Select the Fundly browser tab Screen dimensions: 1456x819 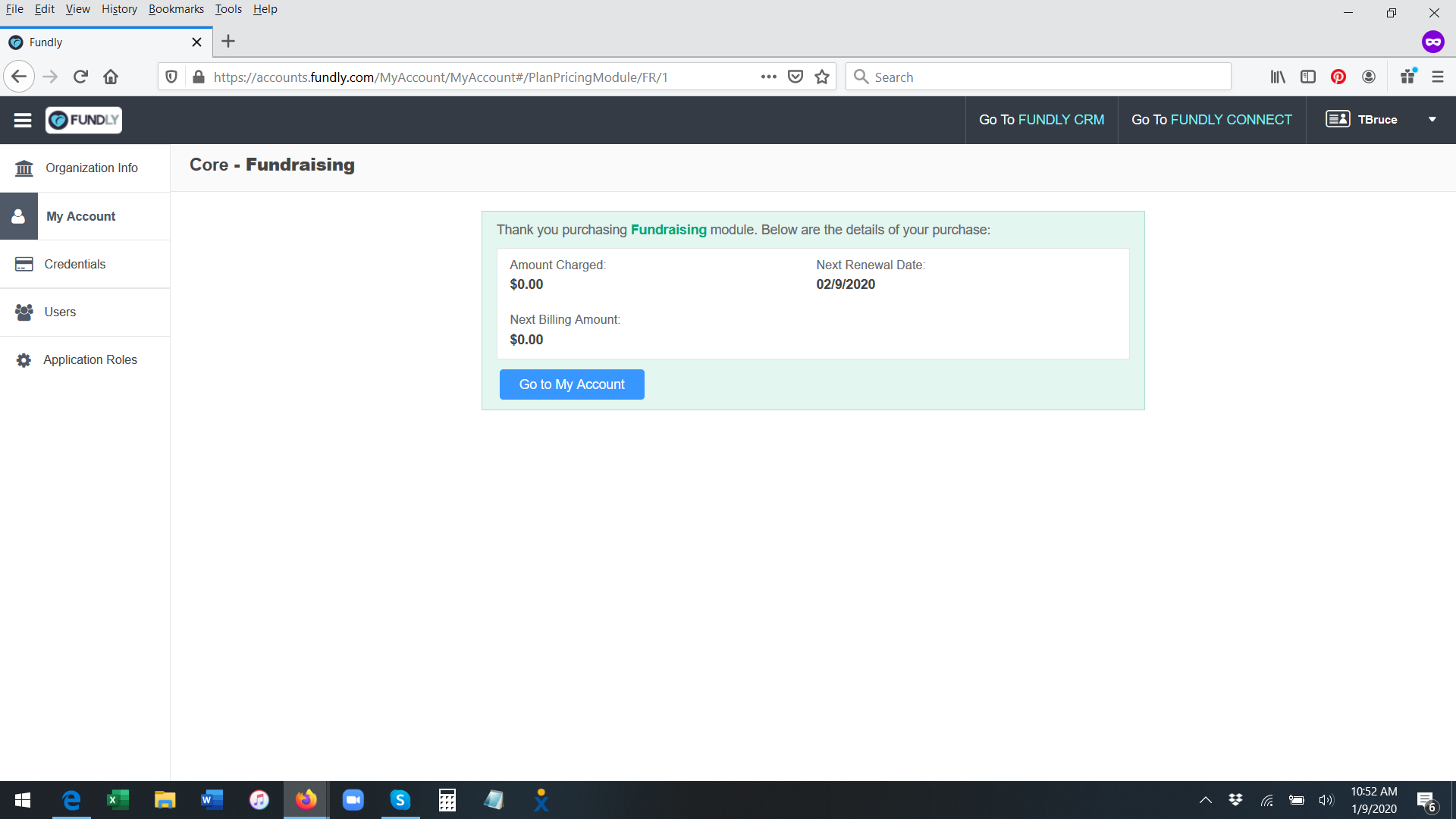106,42
